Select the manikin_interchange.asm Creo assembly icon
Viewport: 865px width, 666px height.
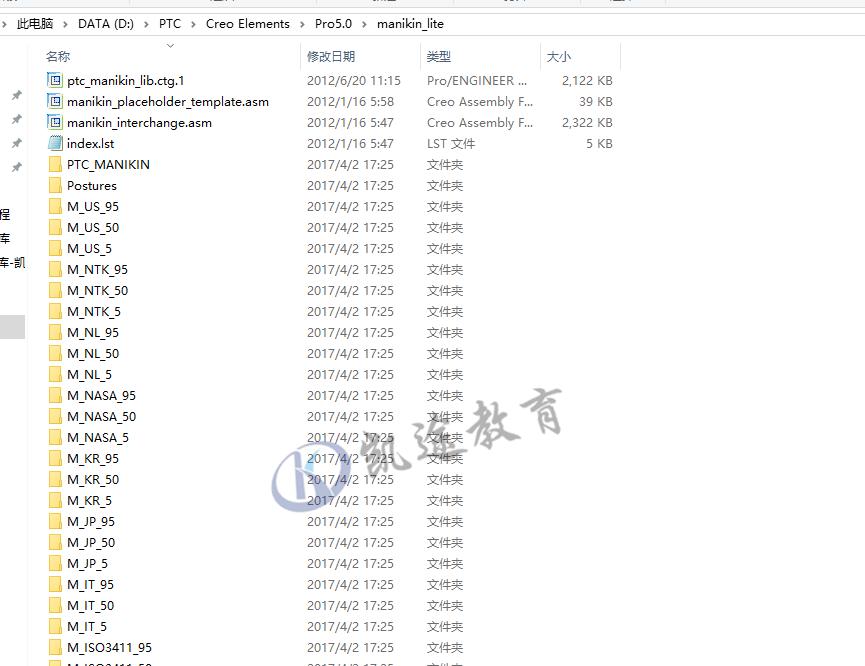[54, 122]
